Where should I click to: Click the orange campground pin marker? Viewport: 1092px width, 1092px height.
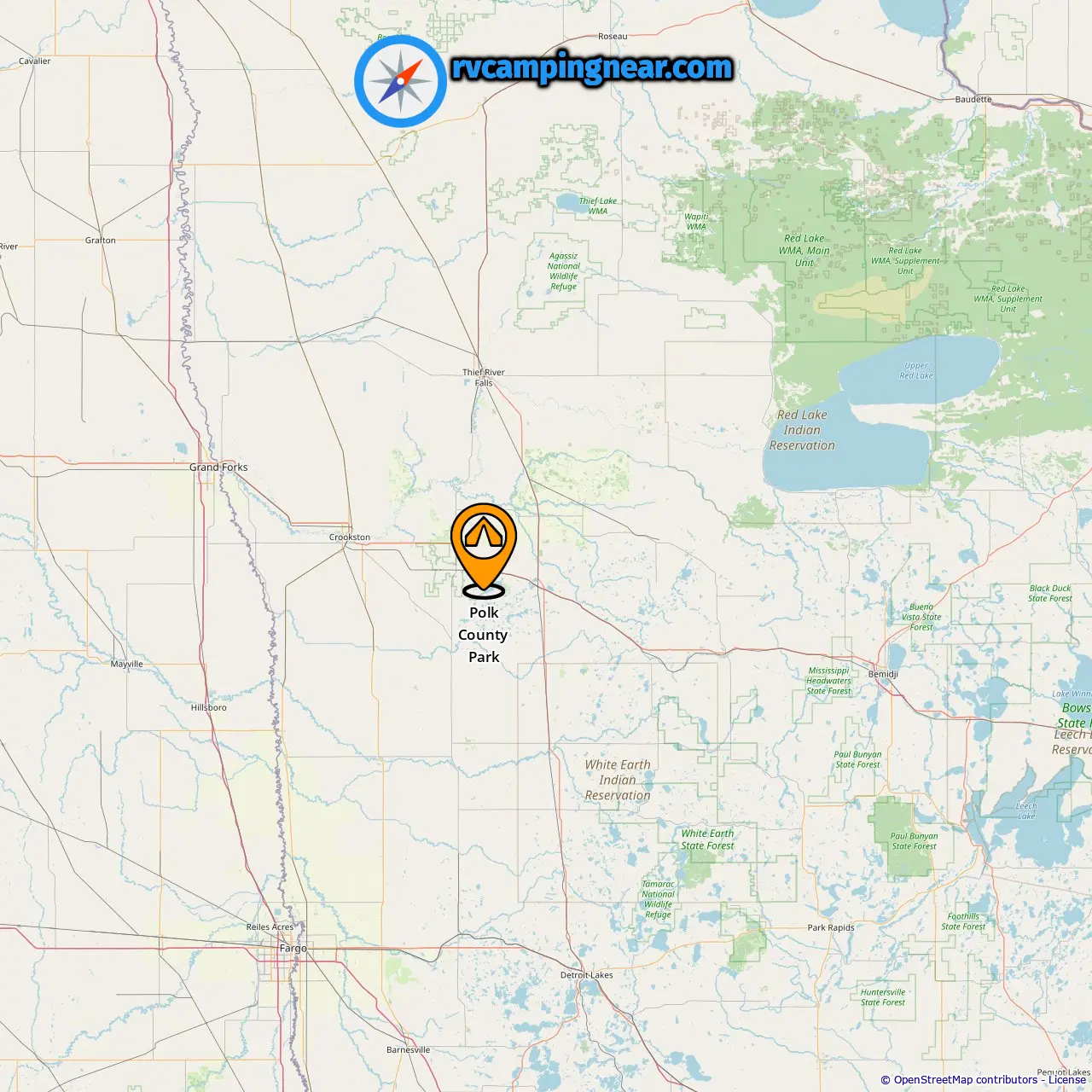point(484,550)
